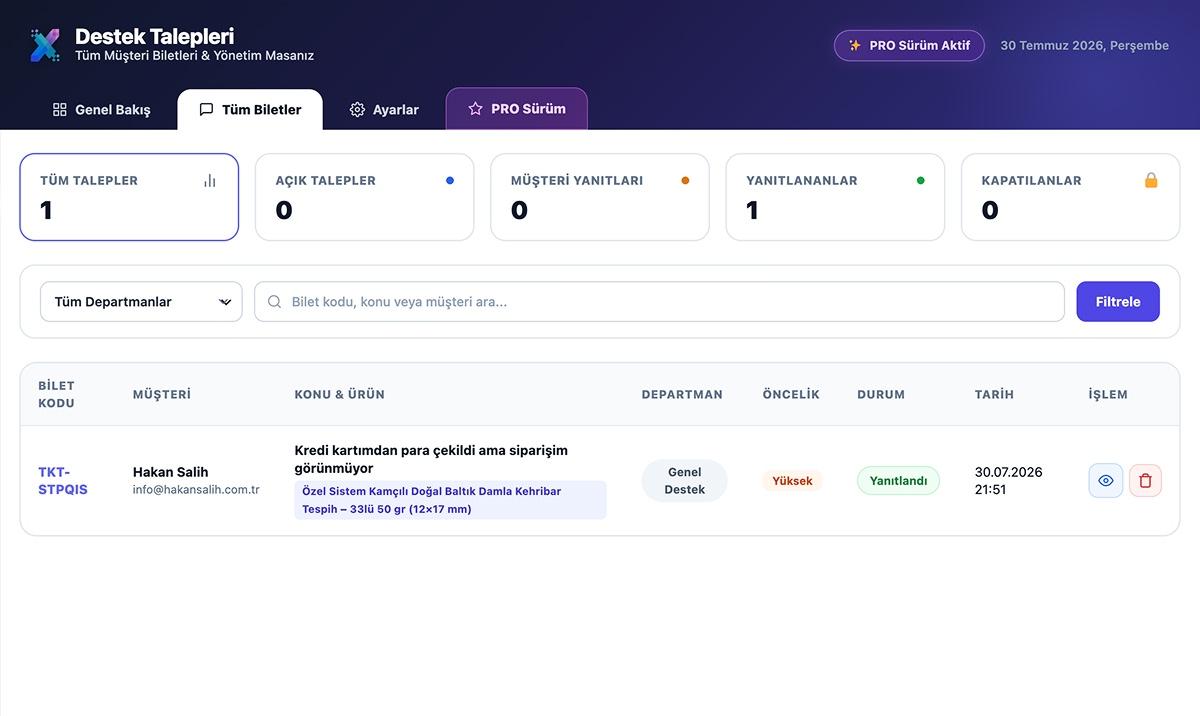Screen dimensions: 1200x716
Task: Filter by the Açık Talepler card
Action: [365, 197]
